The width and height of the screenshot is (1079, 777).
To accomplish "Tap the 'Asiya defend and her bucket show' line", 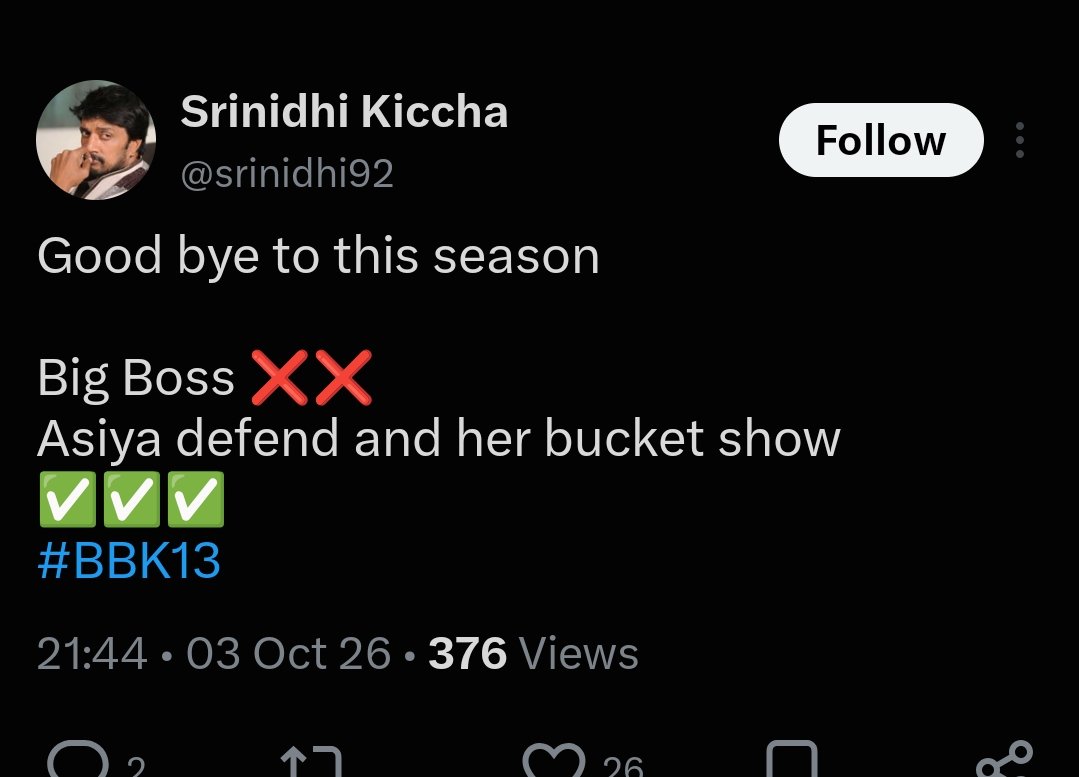I will point(439,438).
